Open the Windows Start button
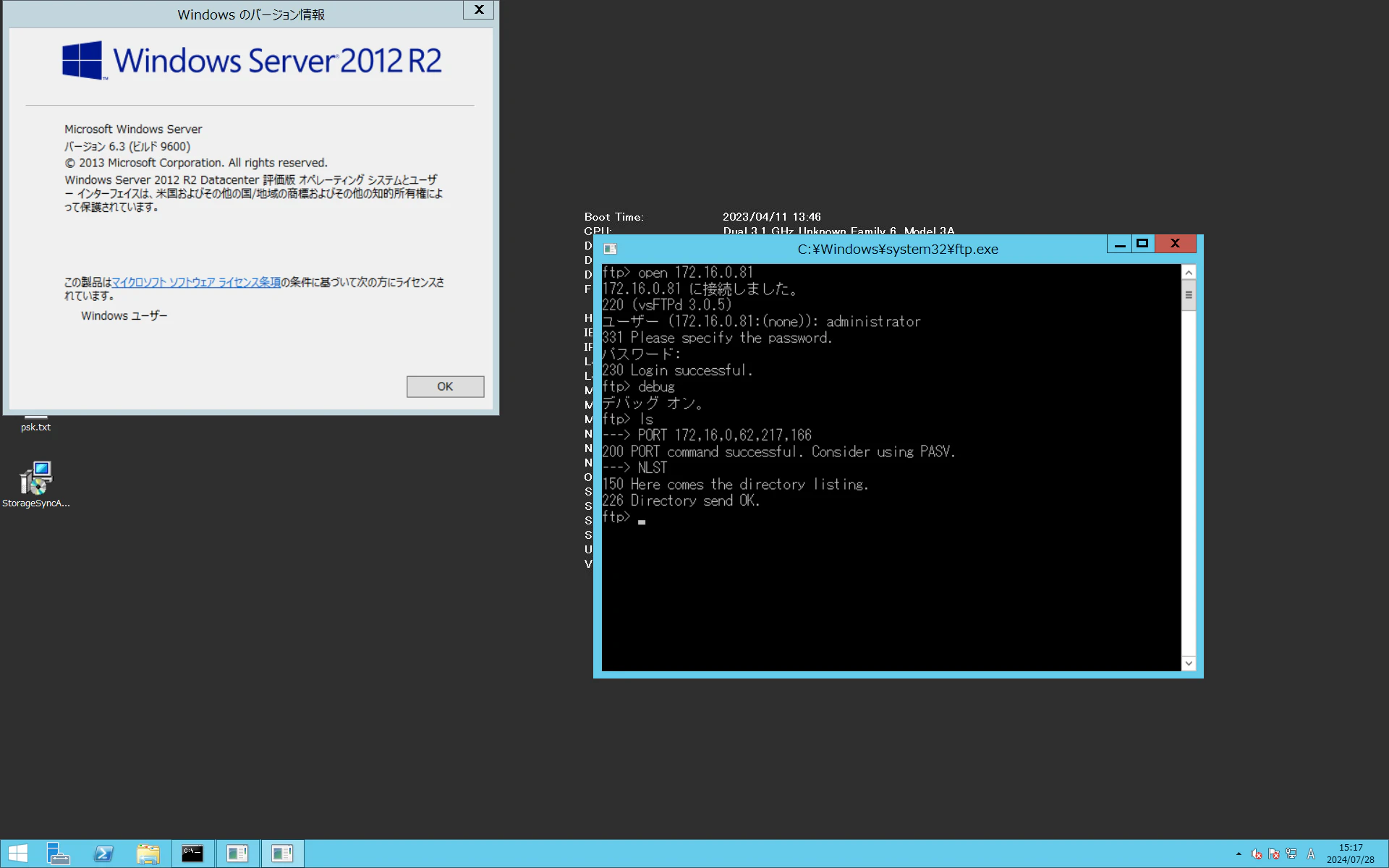Screen dimensions: 1389x868 point(18,854)
